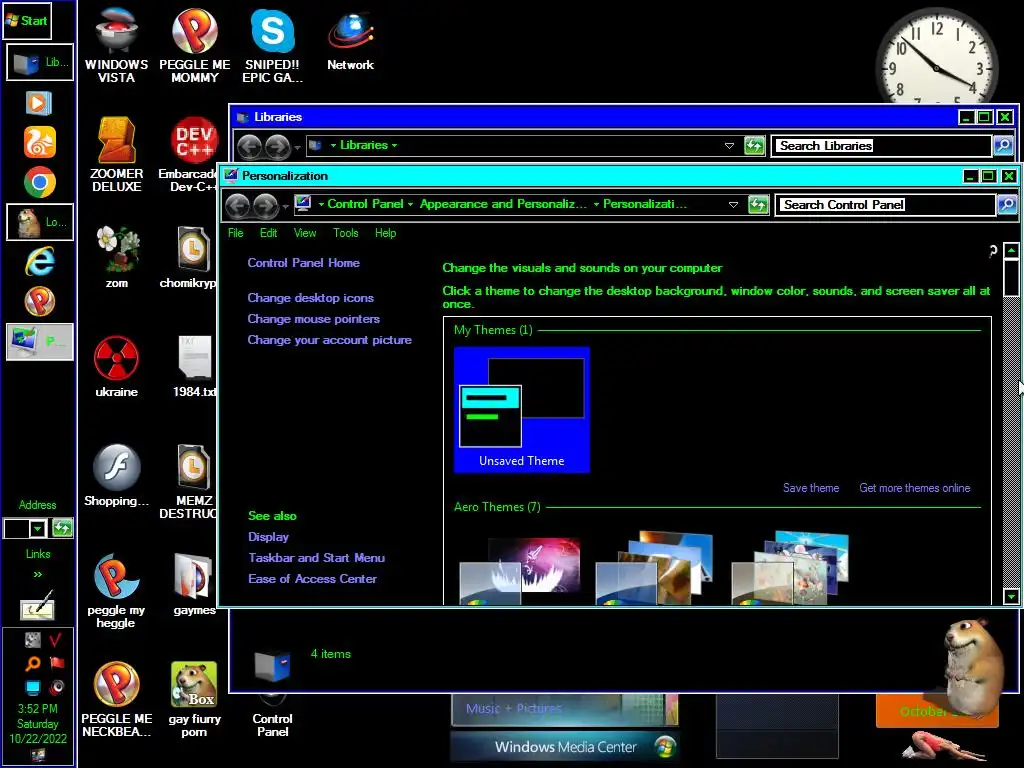The height and width of the screenshot is (768, 1024).
Task: Open the PEGGLE ME NECKBEA... icon
Action: (x=116, y=699)
